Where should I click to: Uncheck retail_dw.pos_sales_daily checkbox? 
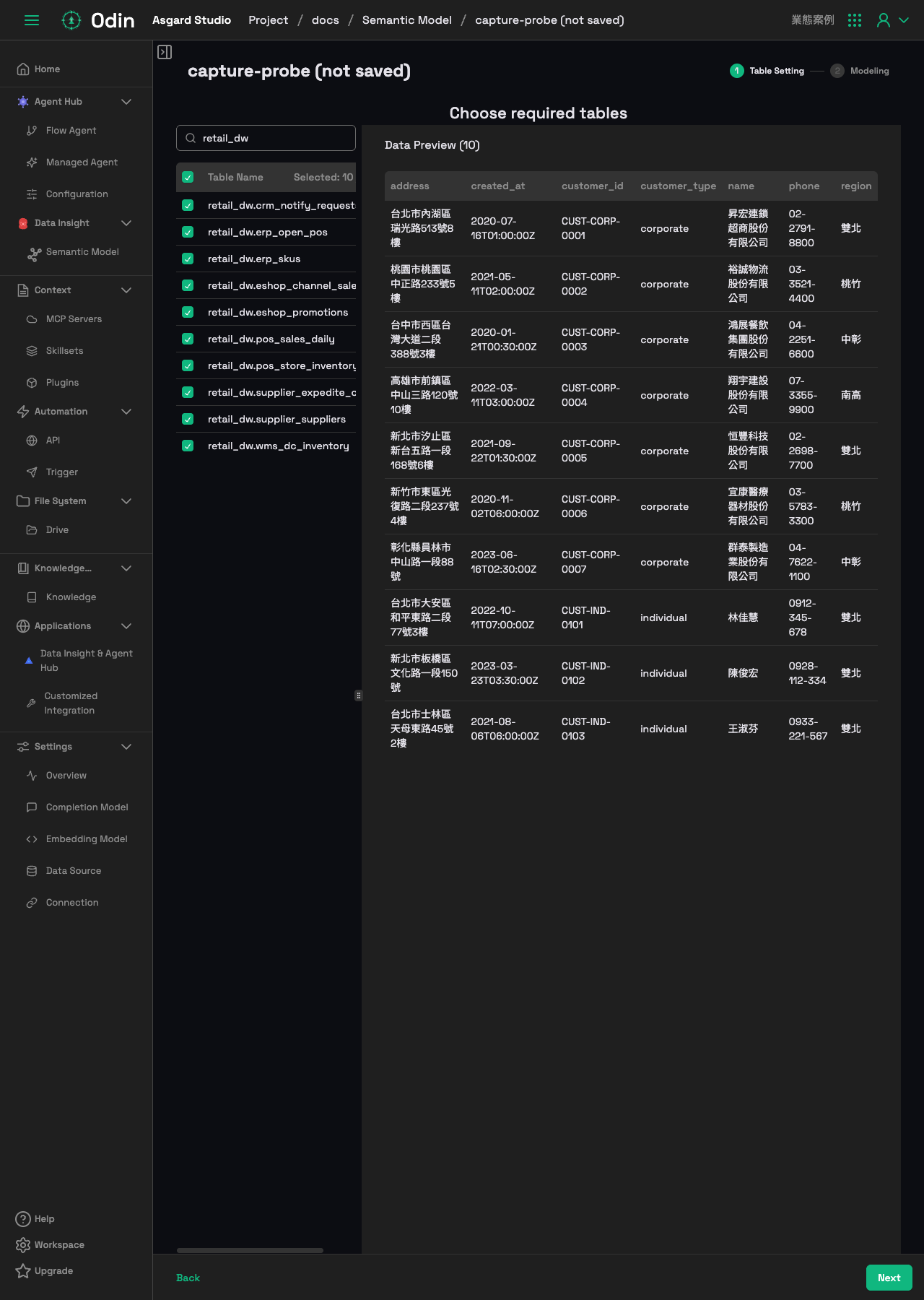pos(188,339)
